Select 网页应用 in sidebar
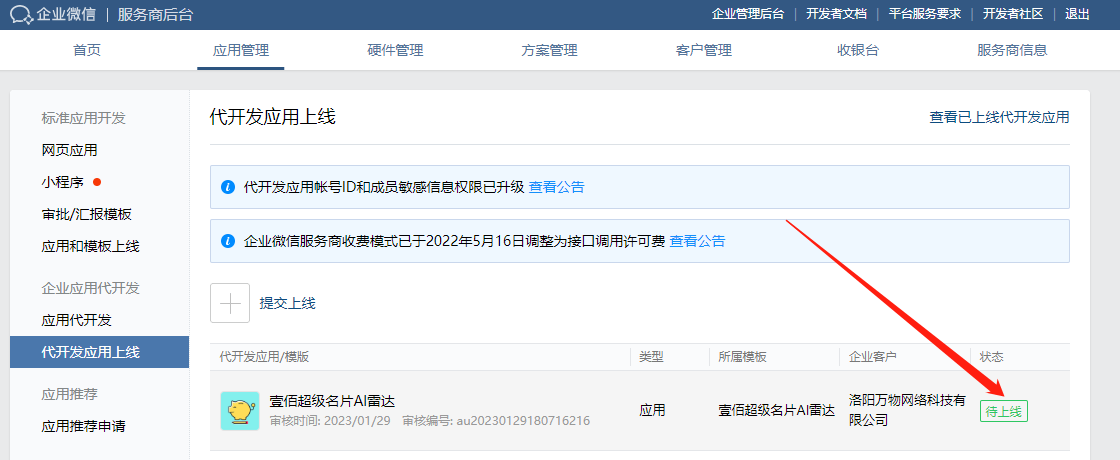 [x=69, y=150]
